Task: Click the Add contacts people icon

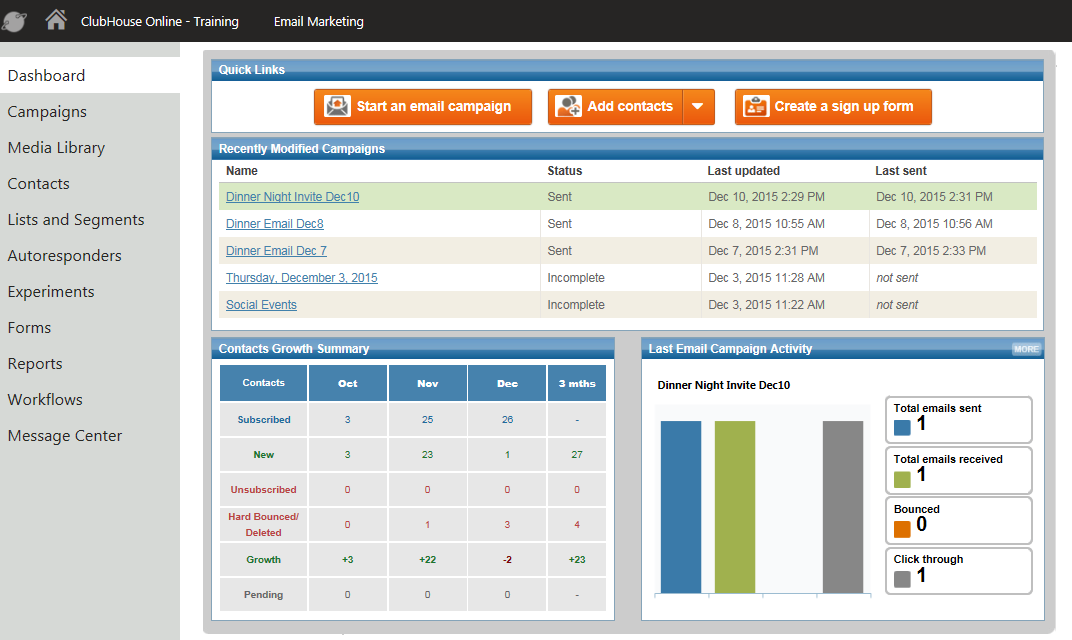Action: (569, 107)
